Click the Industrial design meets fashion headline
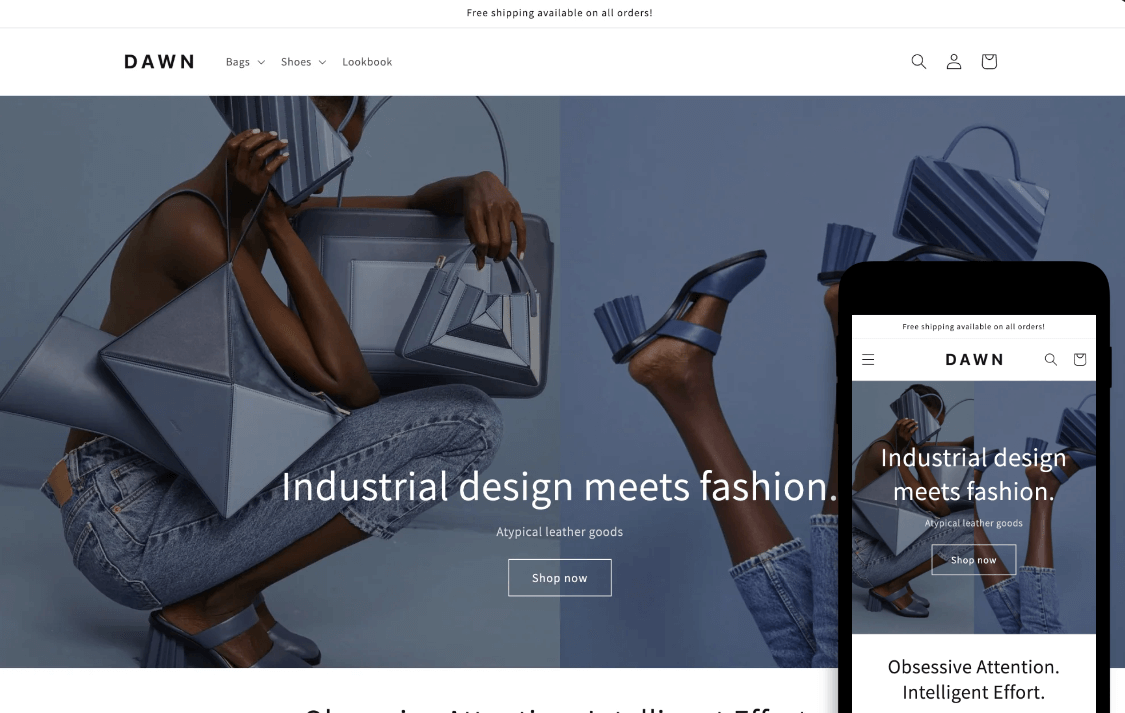Viewport: 1125px width, 713px height. (560, 486)
